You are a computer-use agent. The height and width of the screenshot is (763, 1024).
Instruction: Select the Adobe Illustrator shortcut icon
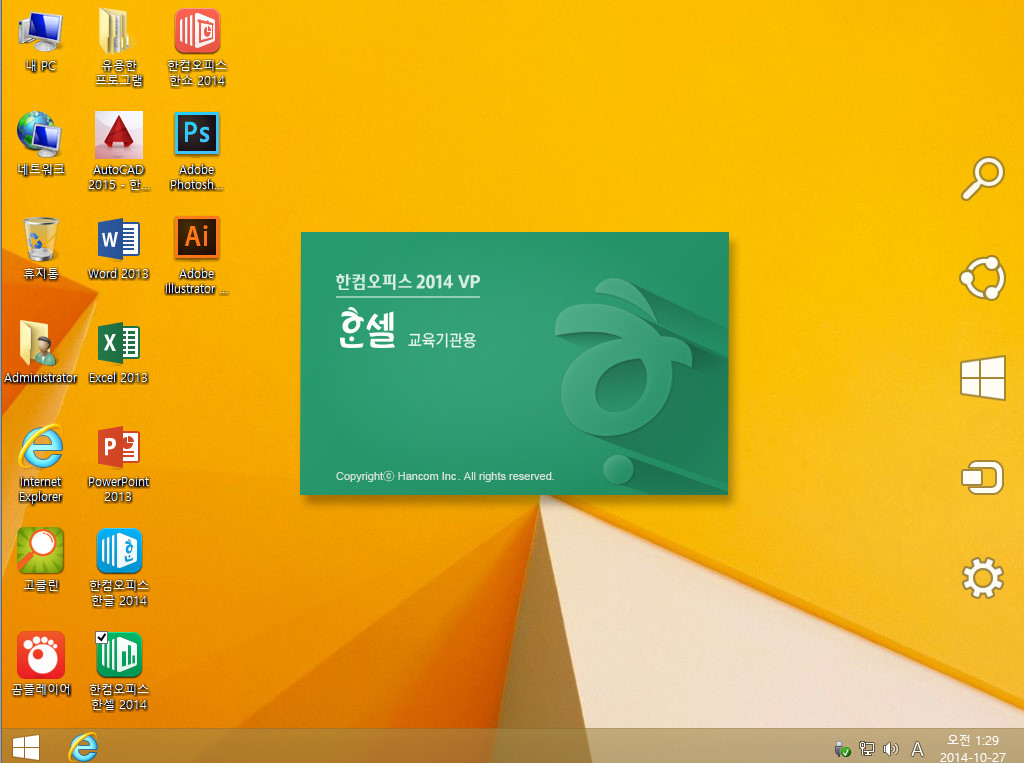[197, 255]
